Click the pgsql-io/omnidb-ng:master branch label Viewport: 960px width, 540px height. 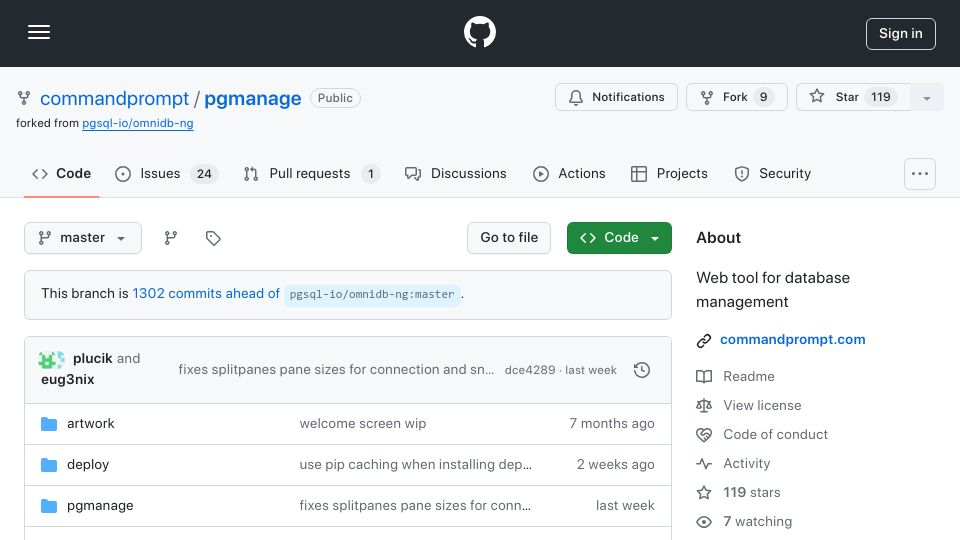tap(372, 294)
